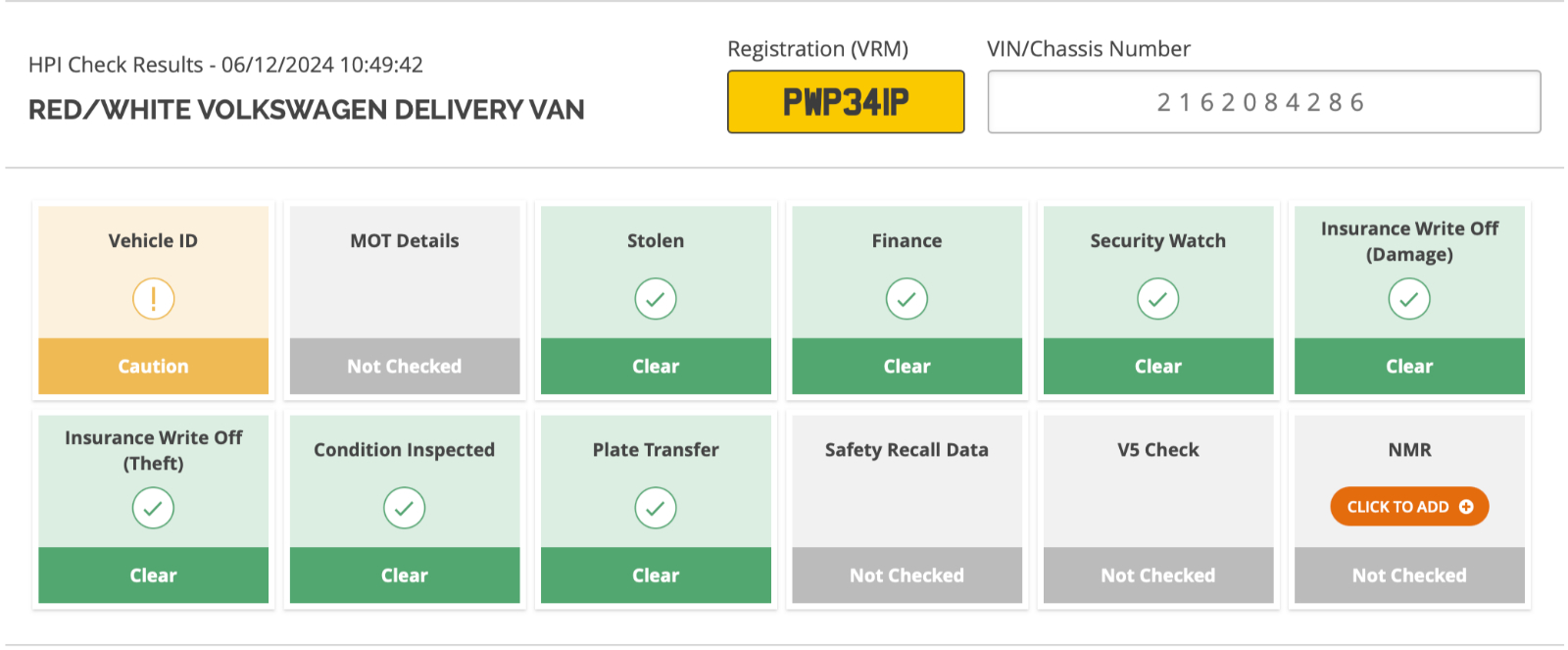The height and width of the screenshot is (650, 1568).
Task: Click the NMR Not Checked status bar
Action: click(x=1409, y=575)
